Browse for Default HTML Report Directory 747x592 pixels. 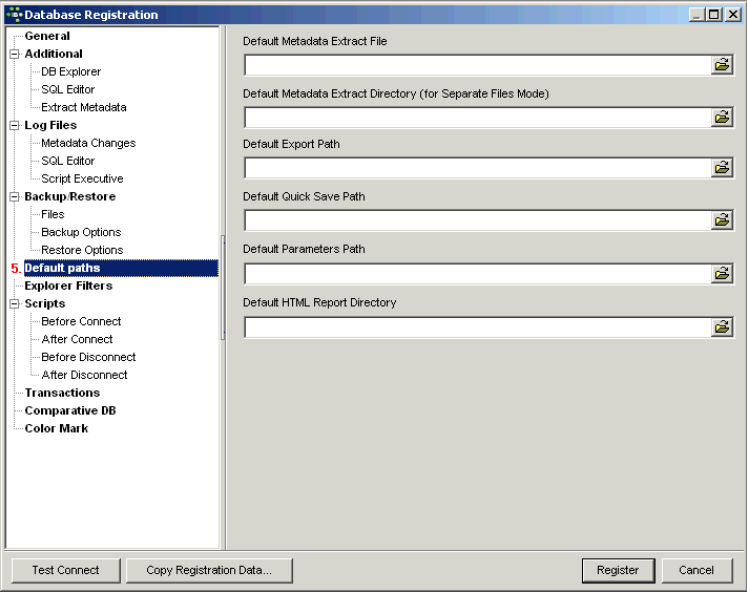pyautogui.click(x=720, y=326)
